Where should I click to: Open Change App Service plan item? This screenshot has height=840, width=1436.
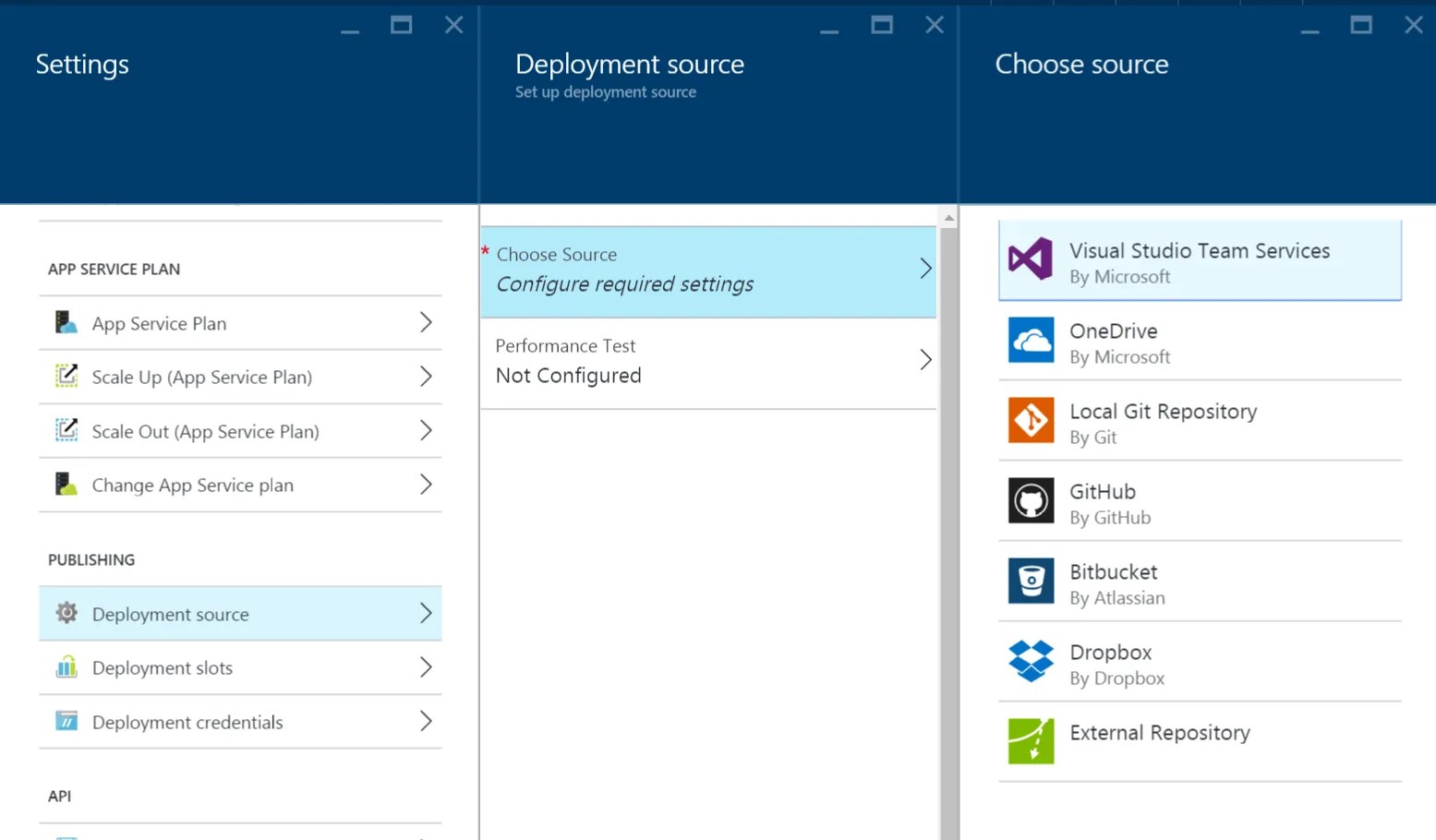[x=240, y=485]
